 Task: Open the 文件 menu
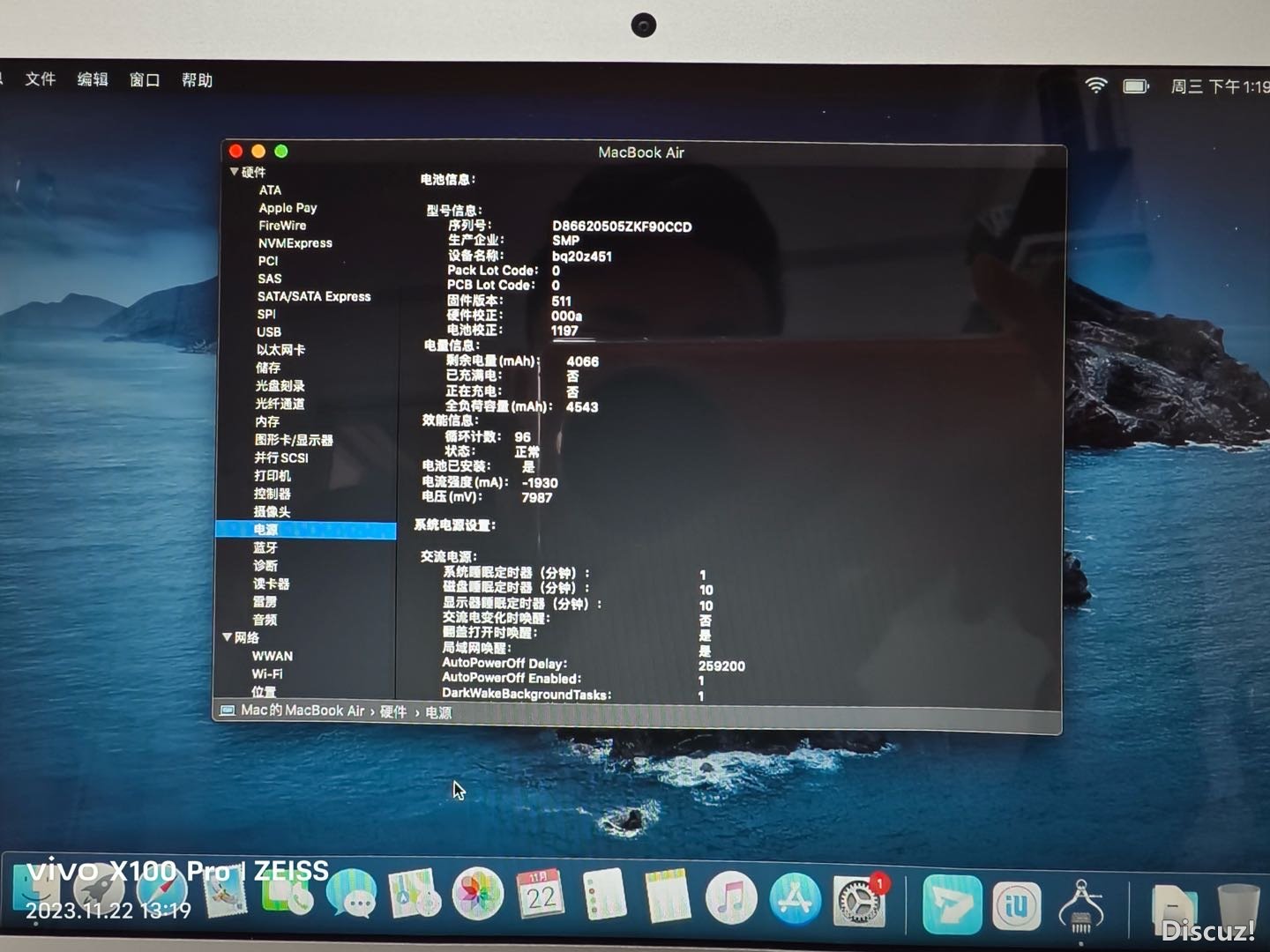pos(41,79)
